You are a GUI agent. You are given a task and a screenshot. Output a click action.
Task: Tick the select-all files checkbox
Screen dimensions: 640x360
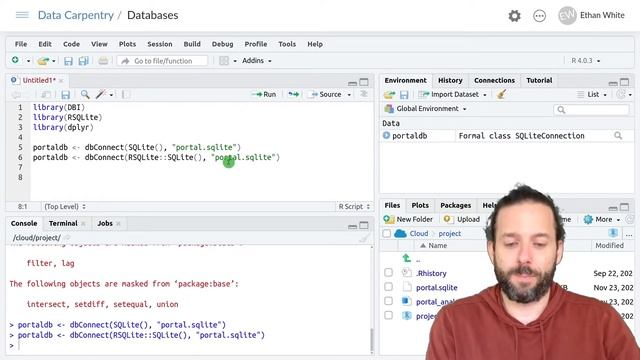[x=386, y=233]
